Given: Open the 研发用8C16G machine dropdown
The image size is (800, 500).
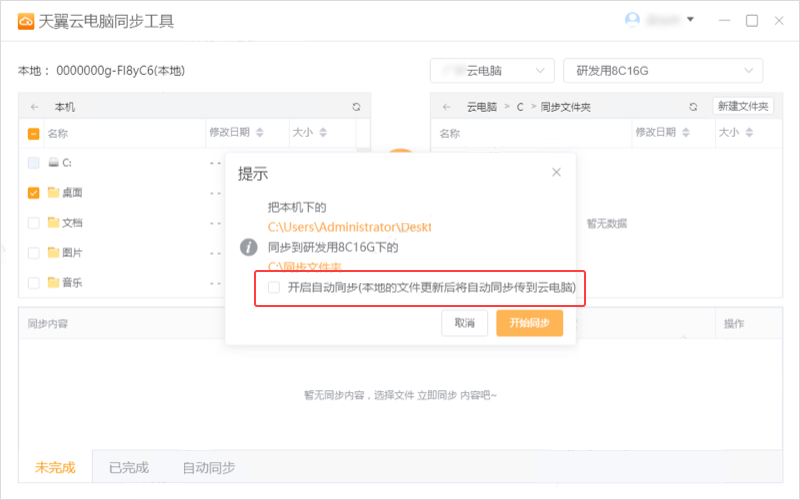Looking at the screenshot, I should [x=663, y=71].
